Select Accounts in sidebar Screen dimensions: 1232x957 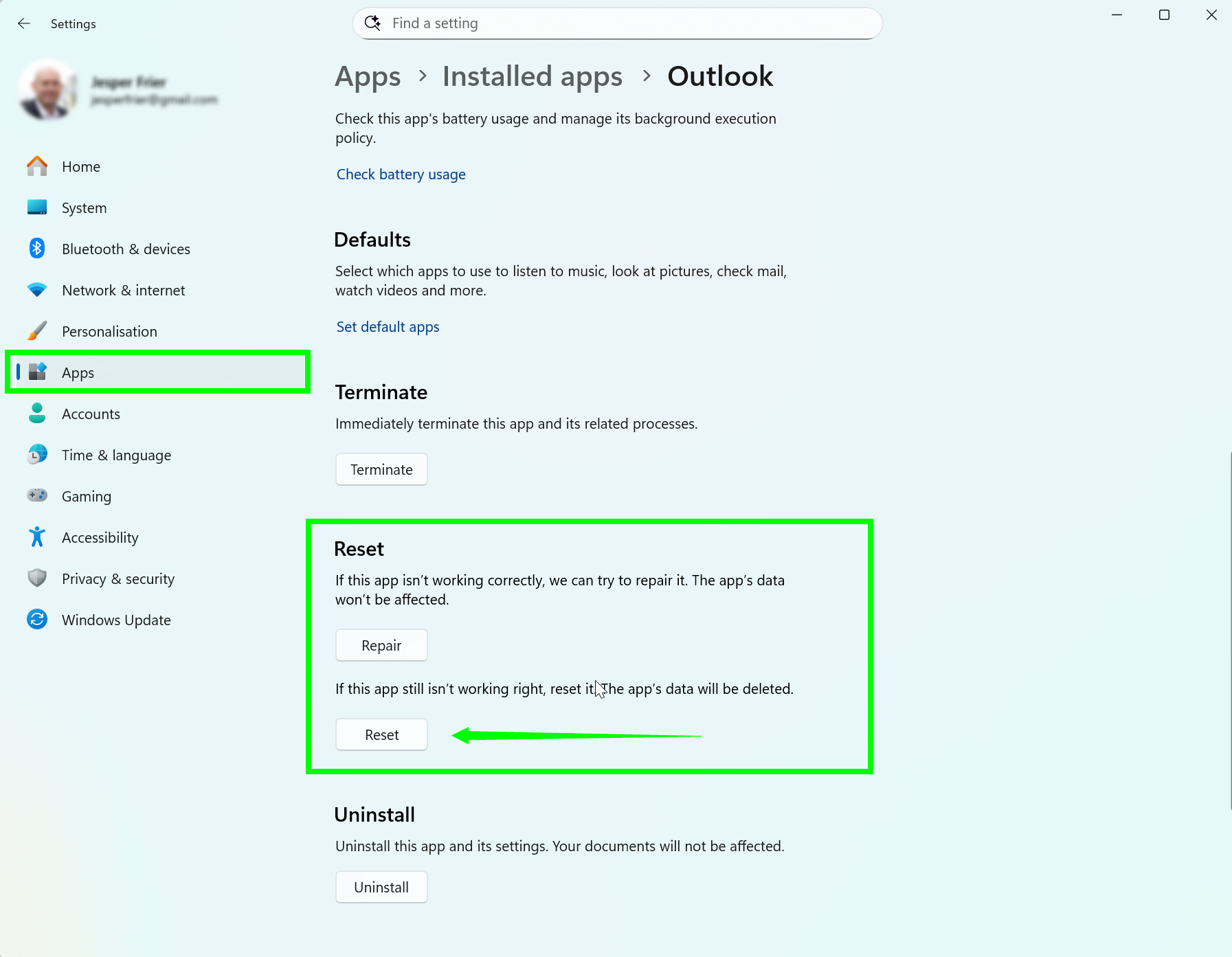pyautogui.click(x=157, y=414)
